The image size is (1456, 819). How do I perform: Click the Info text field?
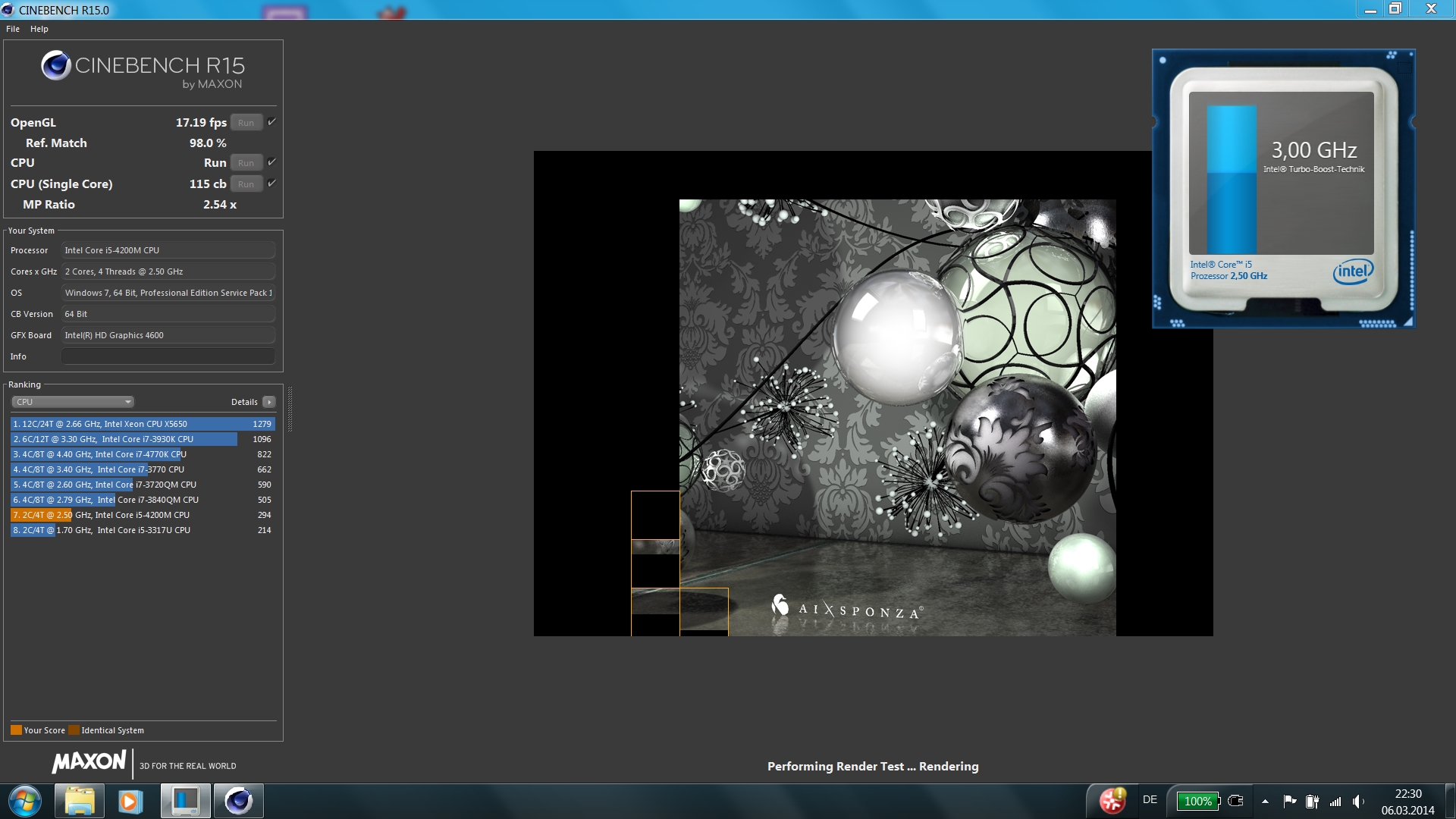click(x=168, y=356)
